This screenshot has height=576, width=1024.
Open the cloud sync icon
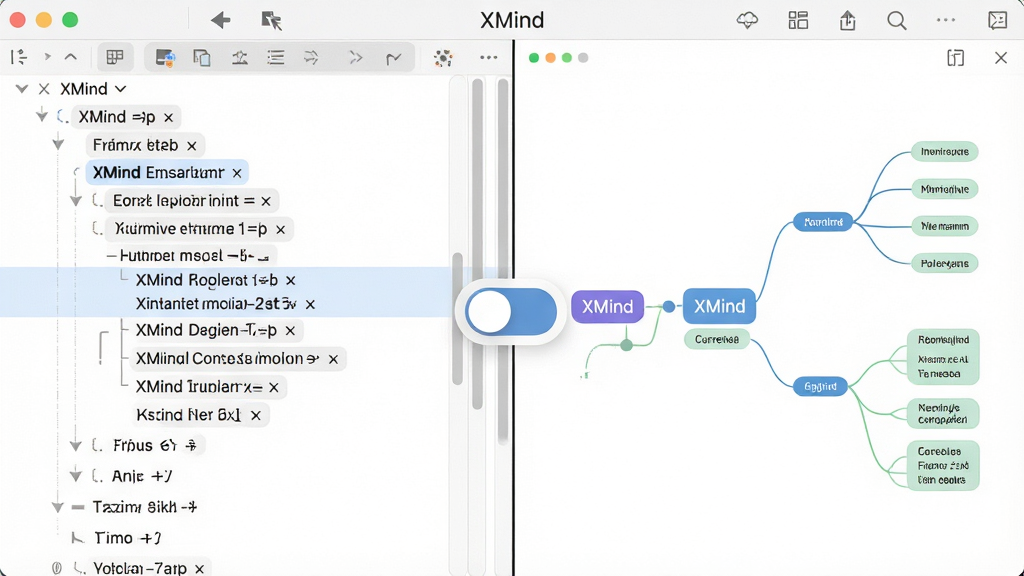pyautogui.click(x=747, y=20)
